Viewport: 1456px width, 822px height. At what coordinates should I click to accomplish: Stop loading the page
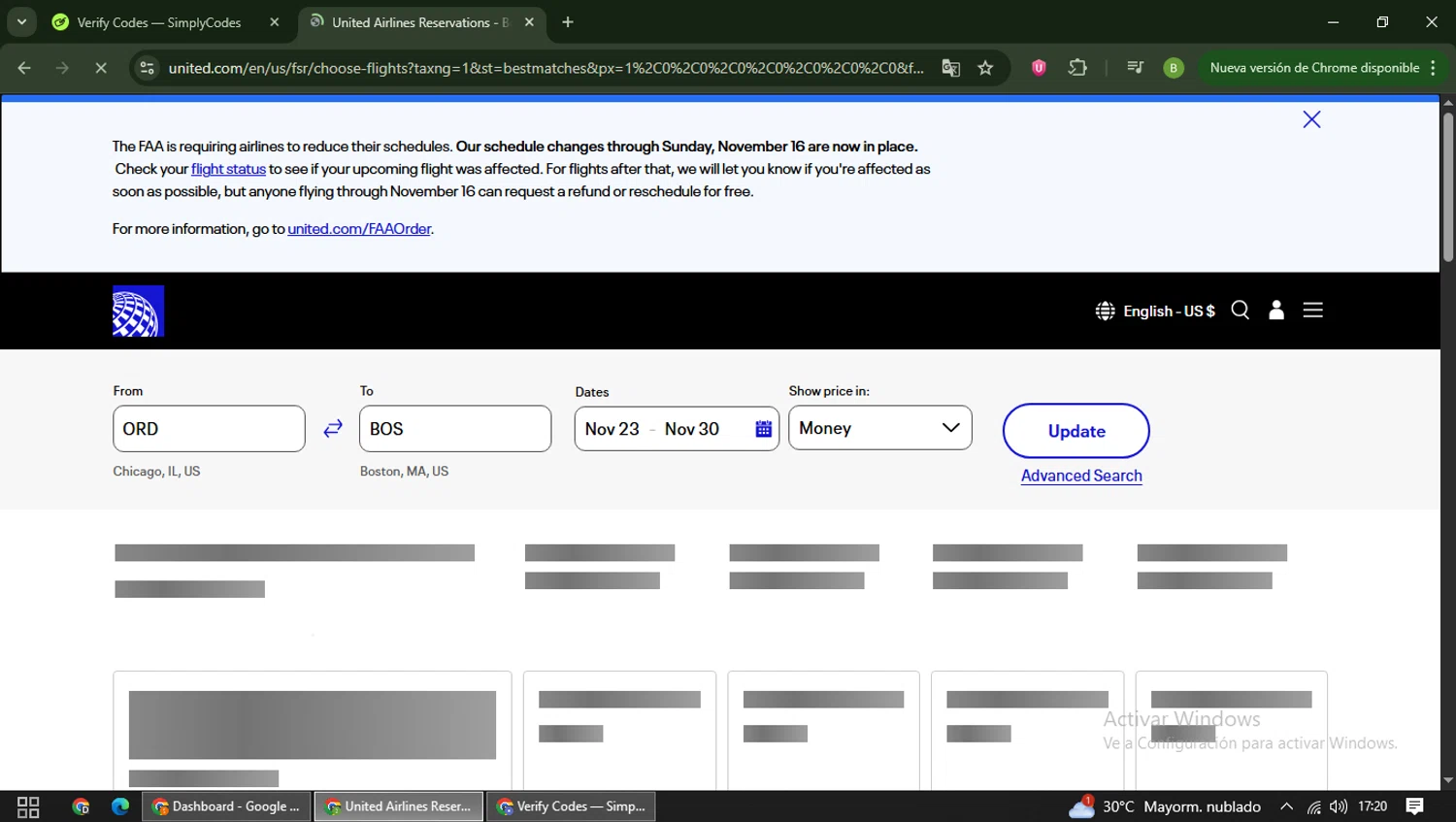pos(101,68)
